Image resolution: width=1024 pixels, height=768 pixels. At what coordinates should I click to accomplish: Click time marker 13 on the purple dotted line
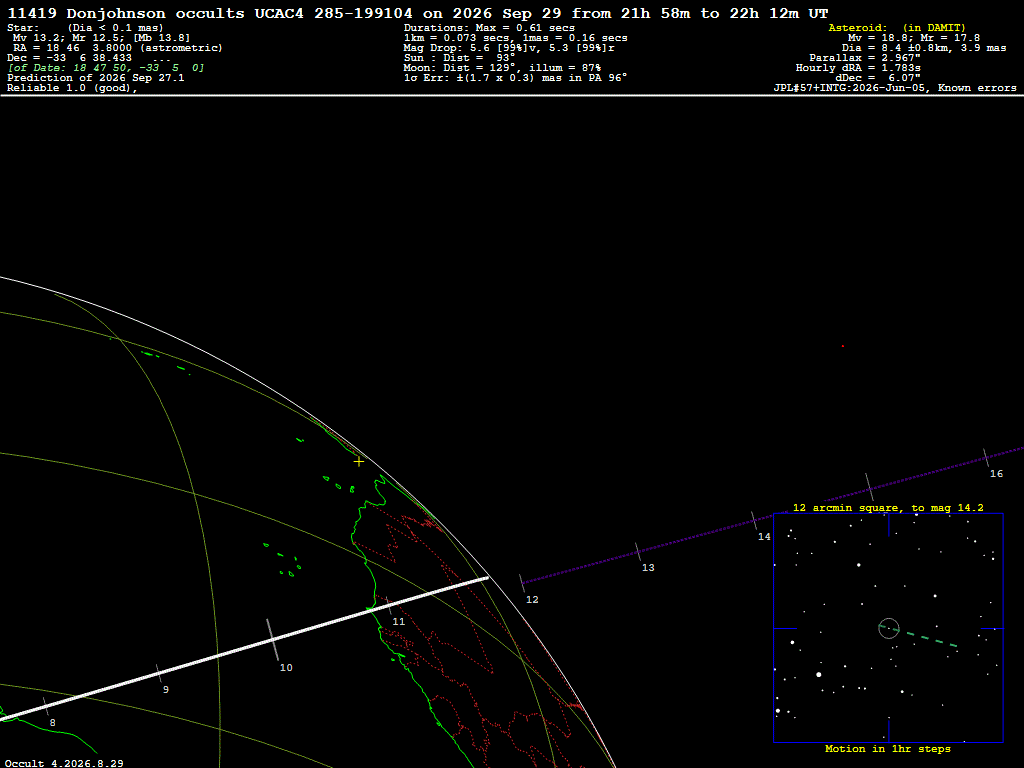648,568
